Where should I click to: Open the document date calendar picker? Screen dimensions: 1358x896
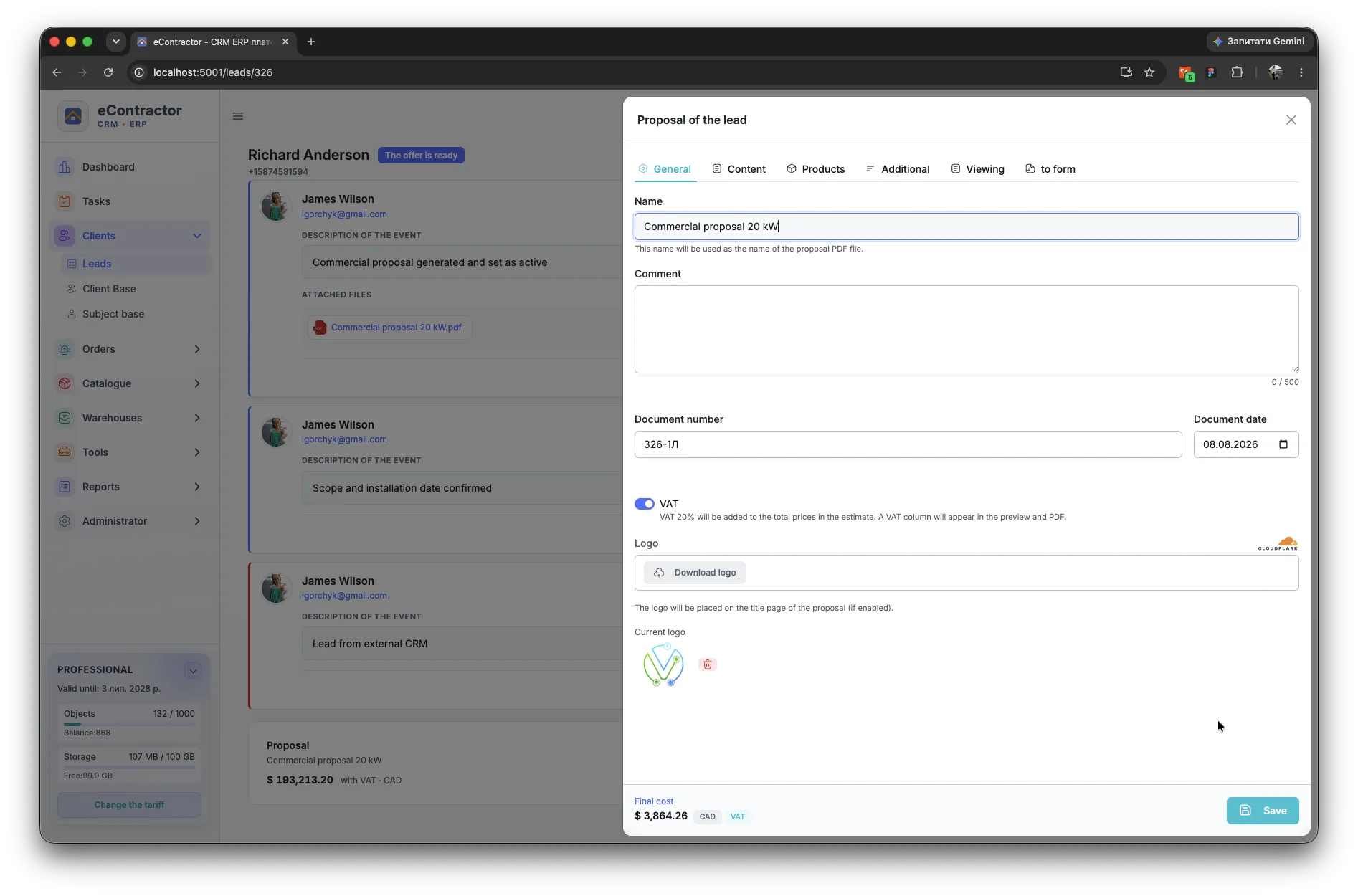tap(1283, 444)
